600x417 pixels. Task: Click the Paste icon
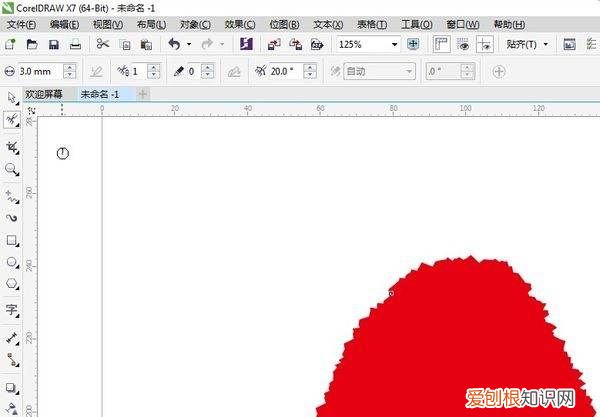point(146,45)
